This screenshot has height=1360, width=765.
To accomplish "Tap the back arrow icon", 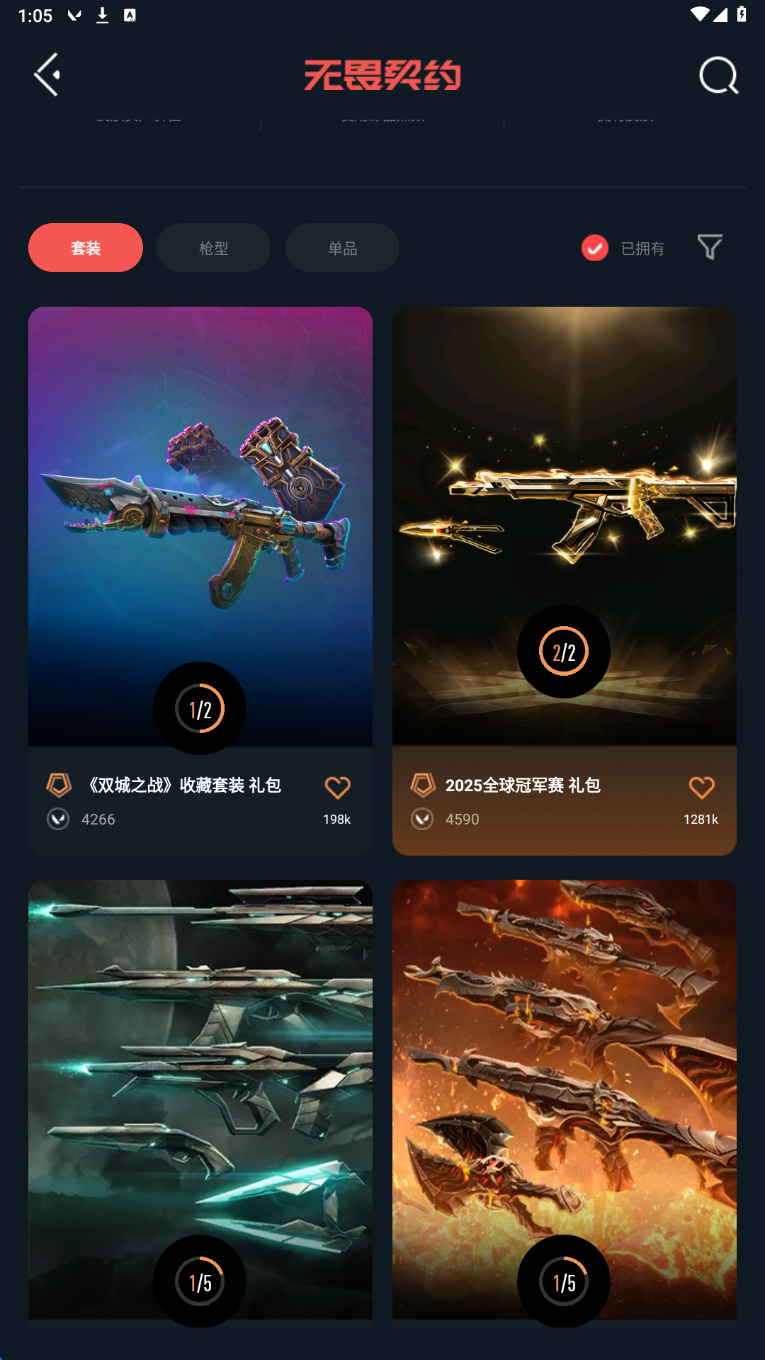I will coord(47,75).
